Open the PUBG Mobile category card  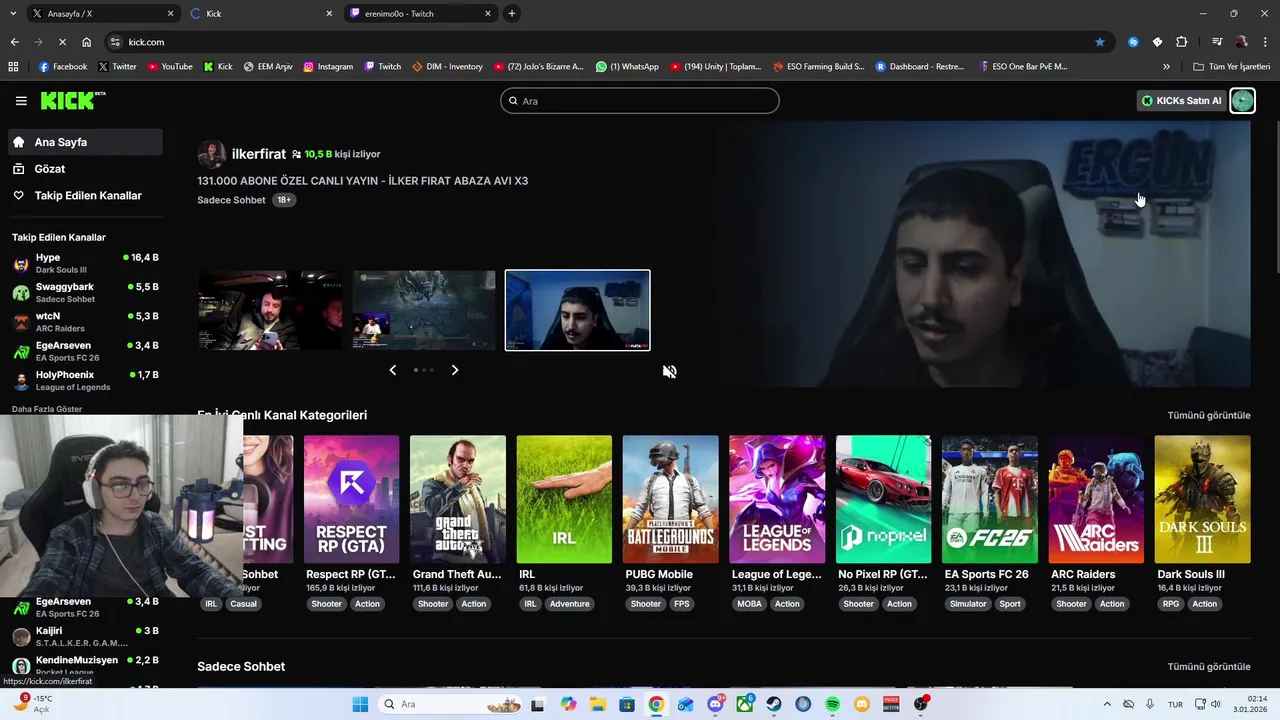pyautogui.click(x=670, y=499)
